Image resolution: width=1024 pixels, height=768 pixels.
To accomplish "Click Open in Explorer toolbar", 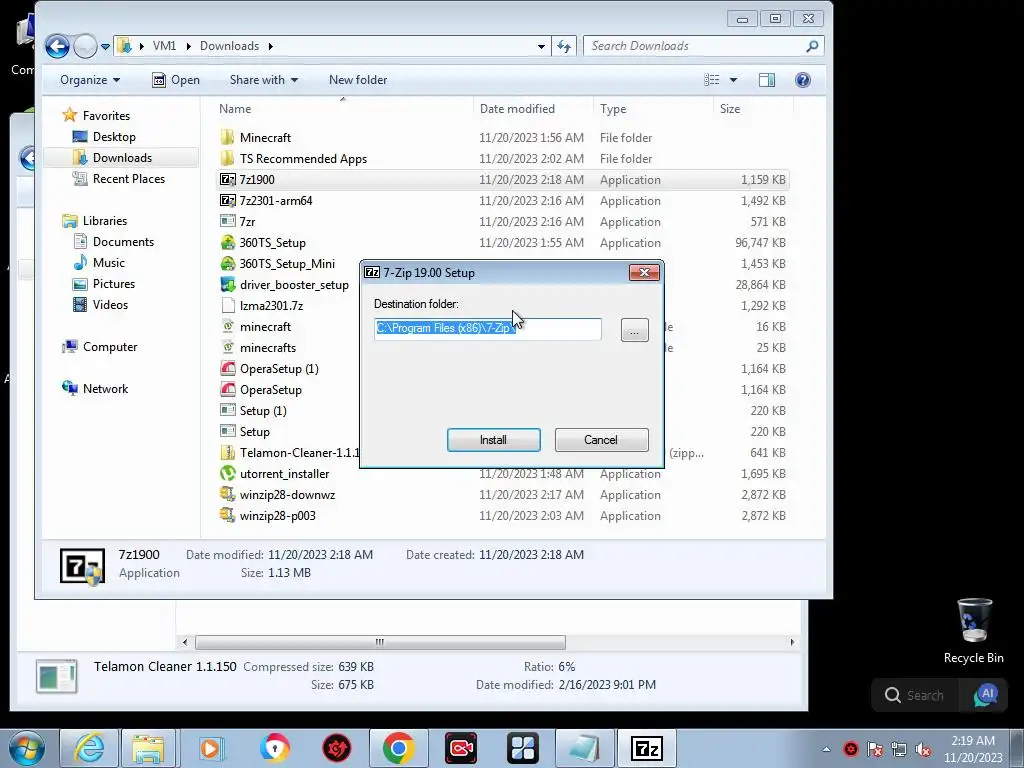I will click(176, 80).
